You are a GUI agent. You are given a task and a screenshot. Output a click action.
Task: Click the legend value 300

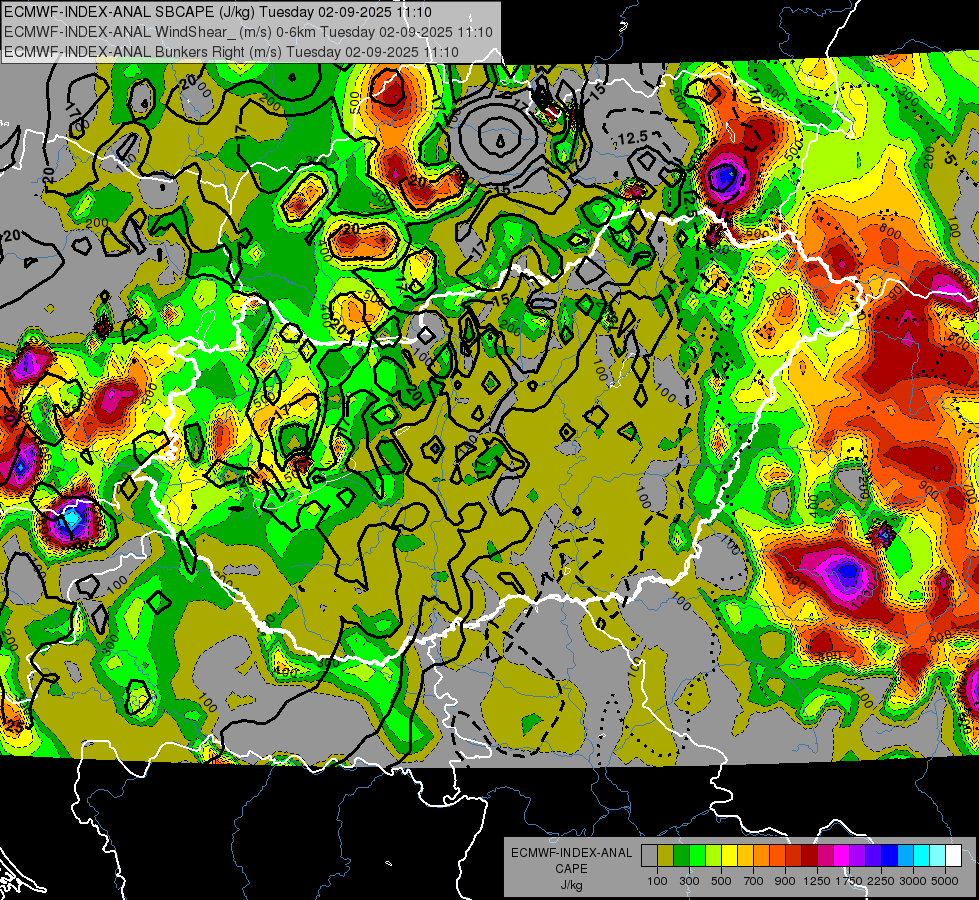(689, 881)
